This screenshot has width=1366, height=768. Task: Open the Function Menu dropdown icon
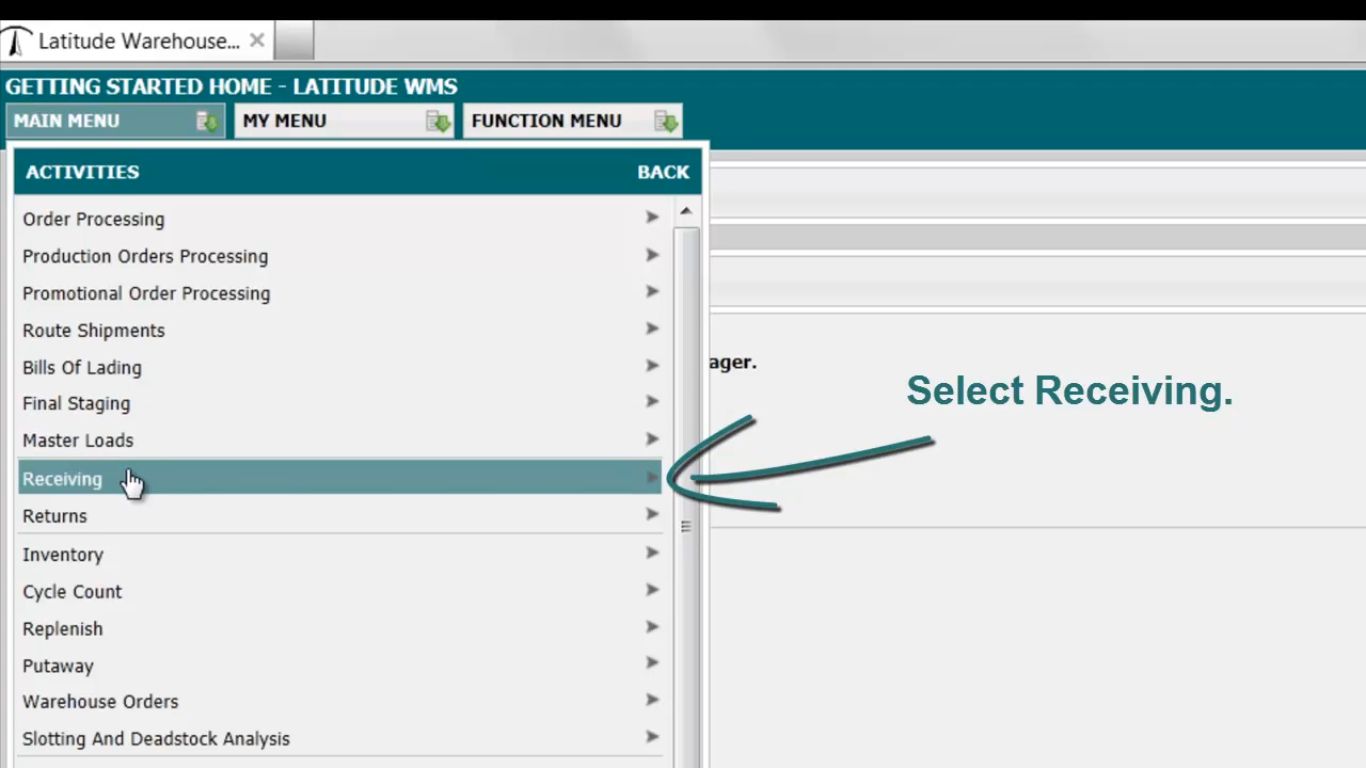[x=666, y=121]
